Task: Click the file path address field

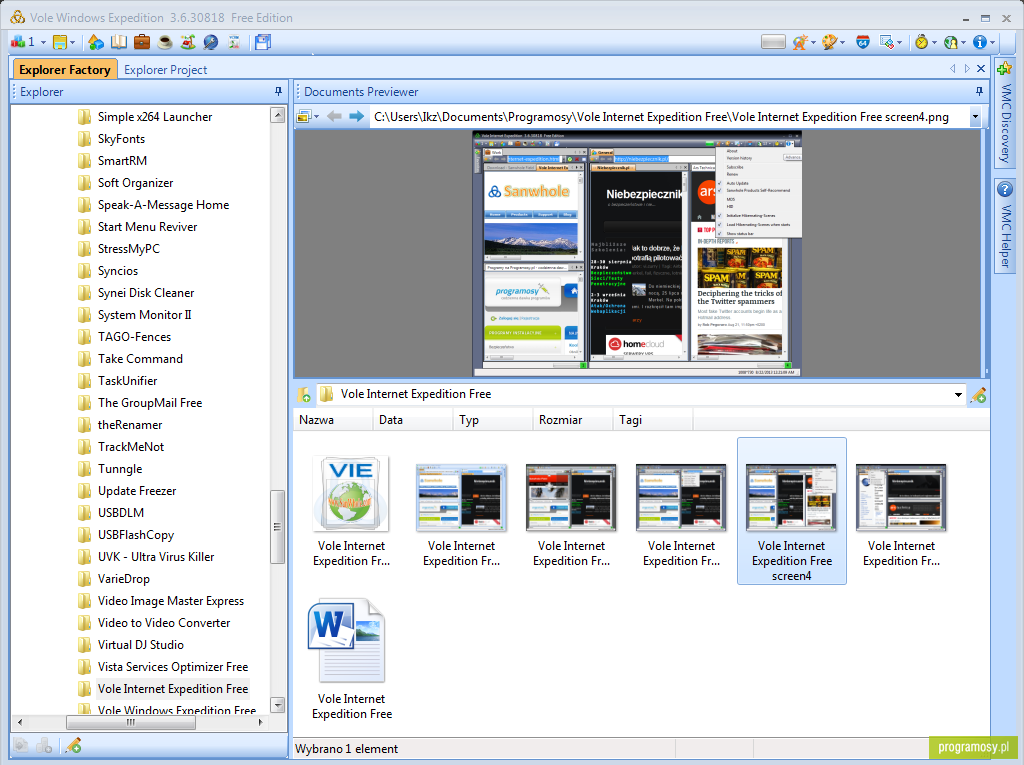Action: 670,117
